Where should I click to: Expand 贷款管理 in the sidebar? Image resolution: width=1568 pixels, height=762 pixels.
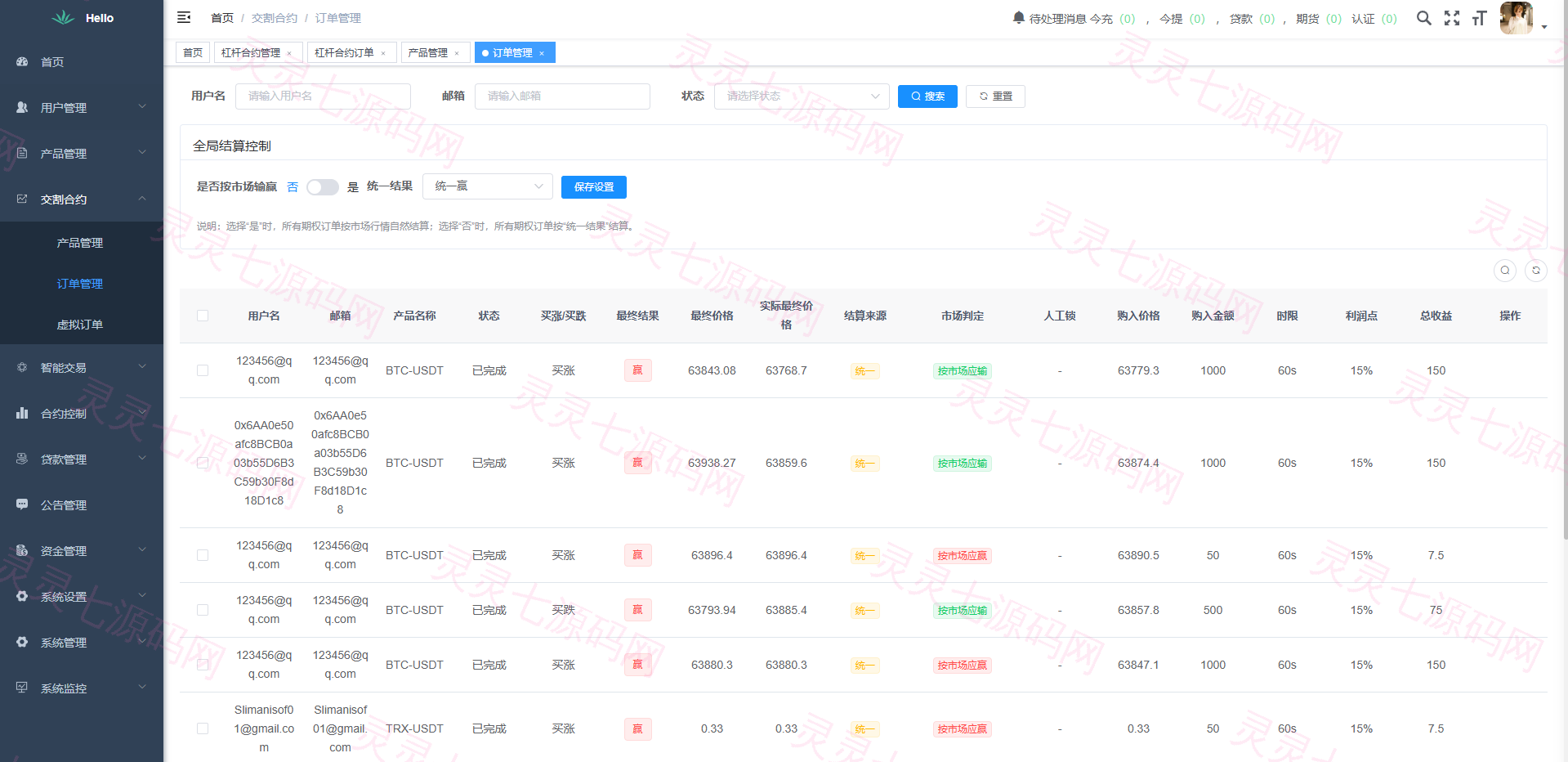pyautogui.click(x=82, y=459)
